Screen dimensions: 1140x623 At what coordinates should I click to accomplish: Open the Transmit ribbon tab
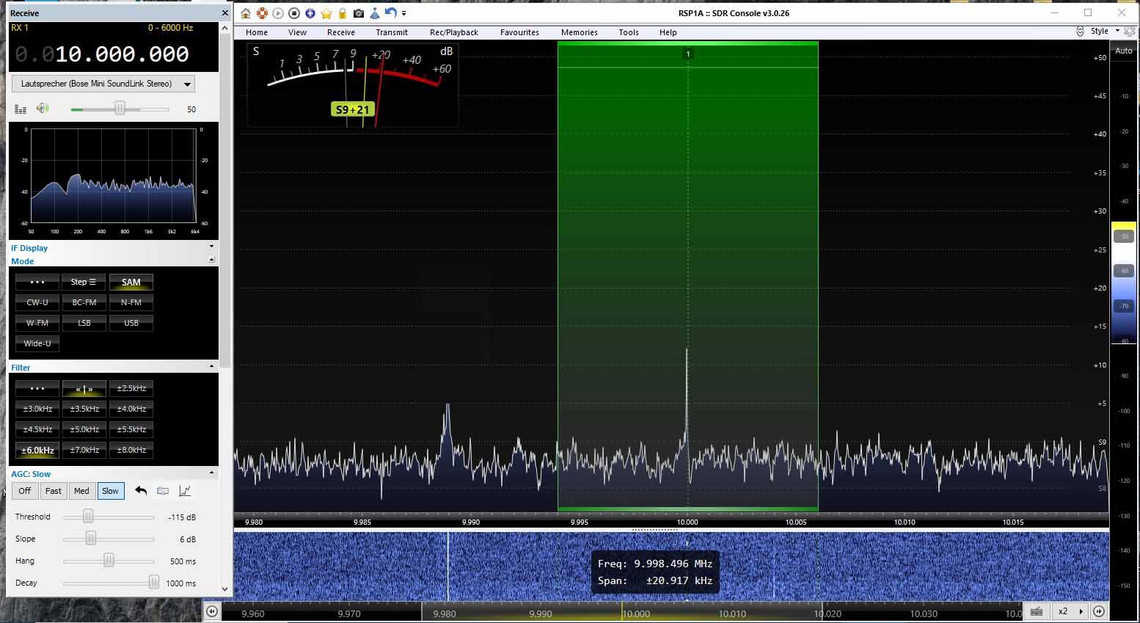392,32
